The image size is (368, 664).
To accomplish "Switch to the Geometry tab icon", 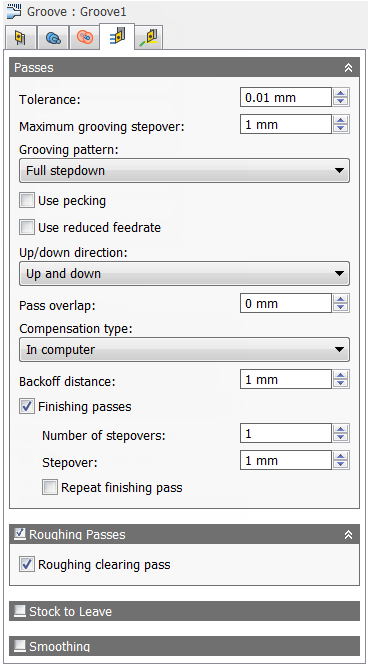I will tap(52, 38).
